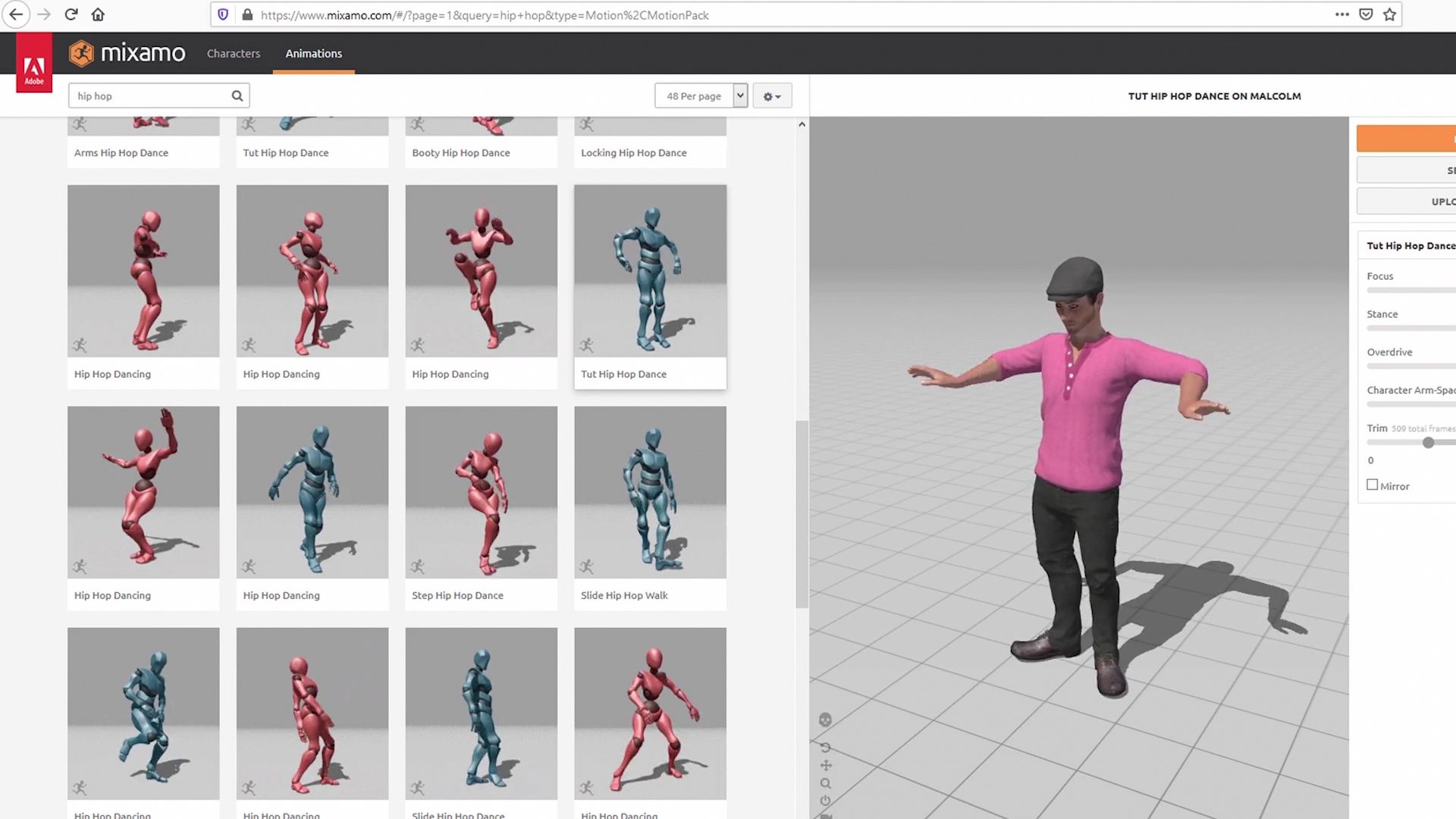Click the reset camera power icon
Viewport: 1456px width, 819px height.
click(x=826, y=801)
